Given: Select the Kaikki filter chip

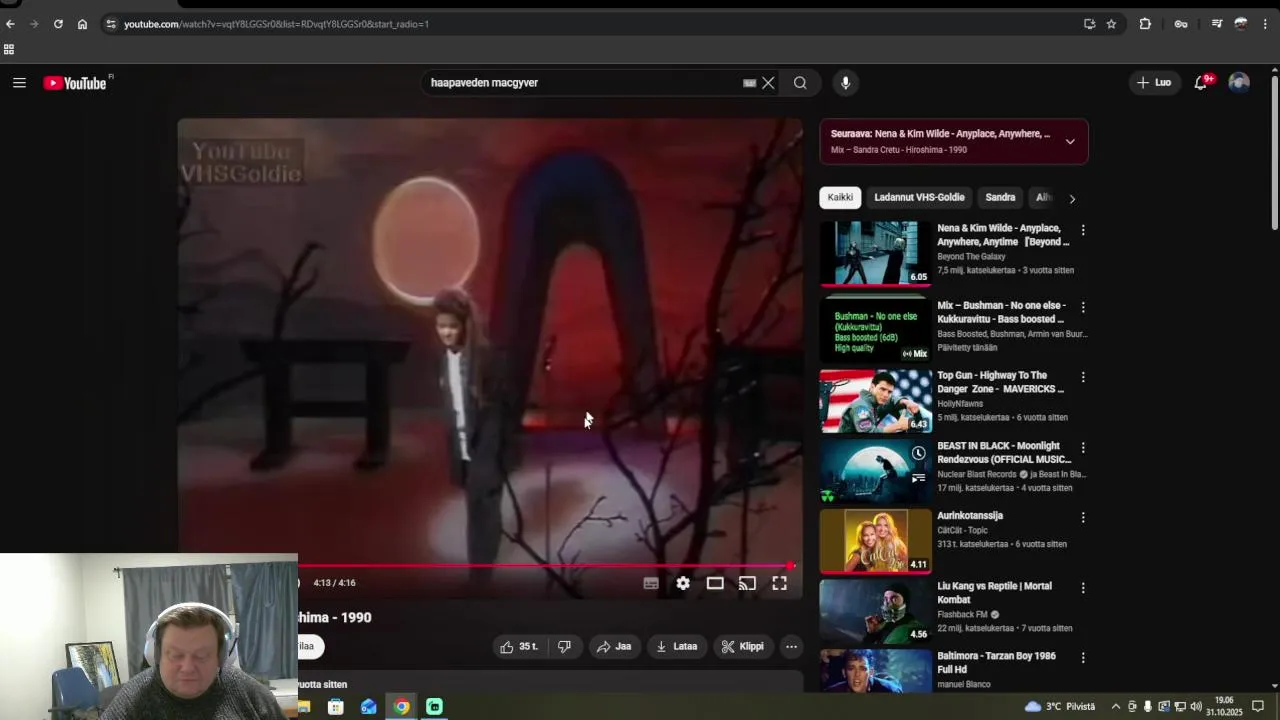Looking at the screenshot, I should coord(840,197).
